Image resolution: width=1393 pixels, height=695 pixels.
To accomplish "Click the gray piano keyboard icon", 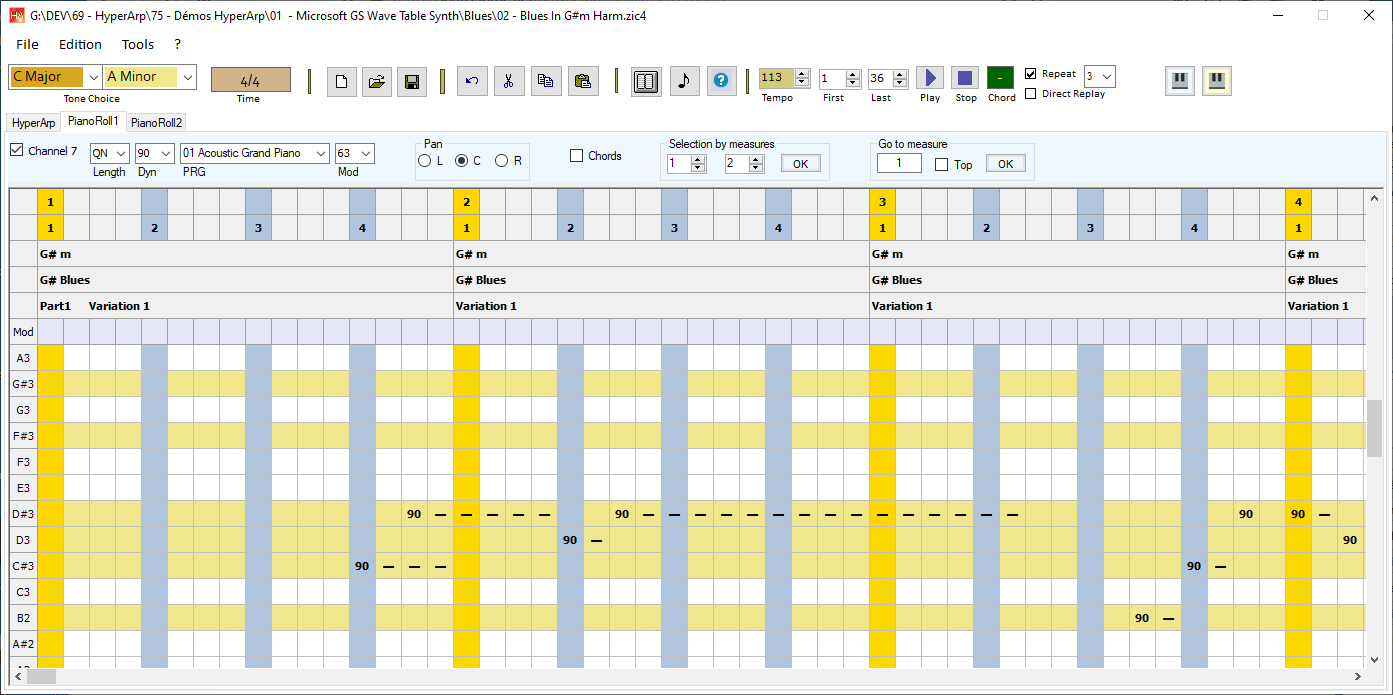I will (x=1180, y=81).
